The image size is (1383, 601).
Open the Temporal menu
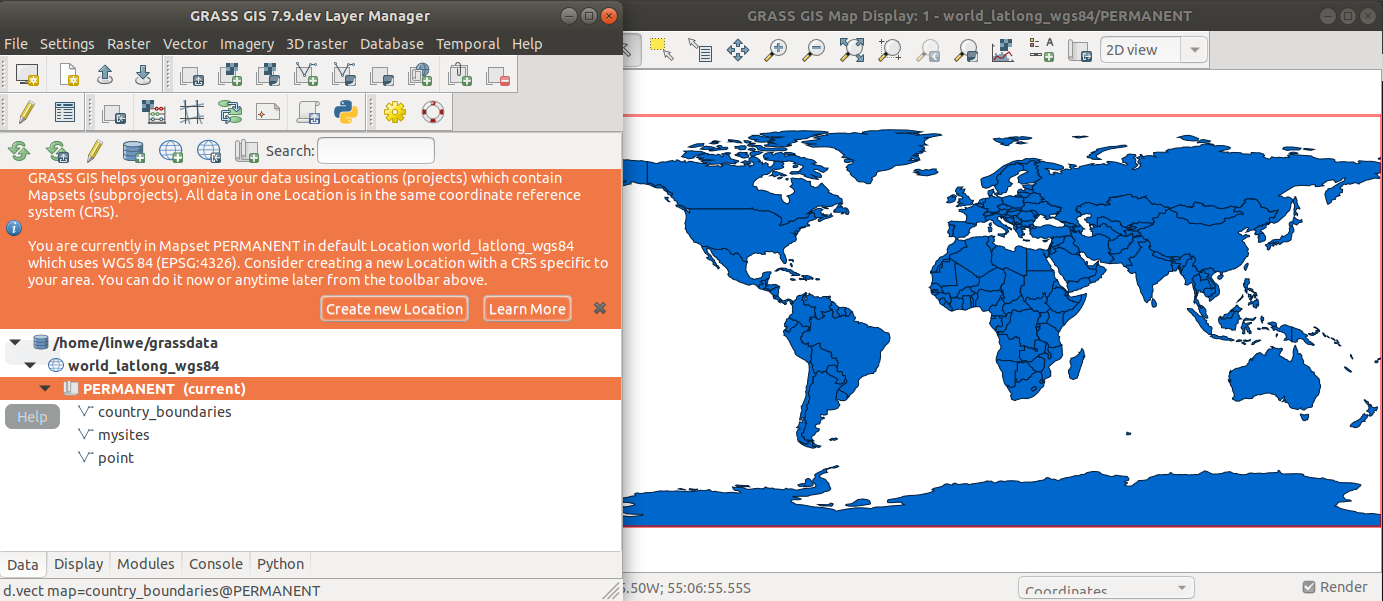468,44
